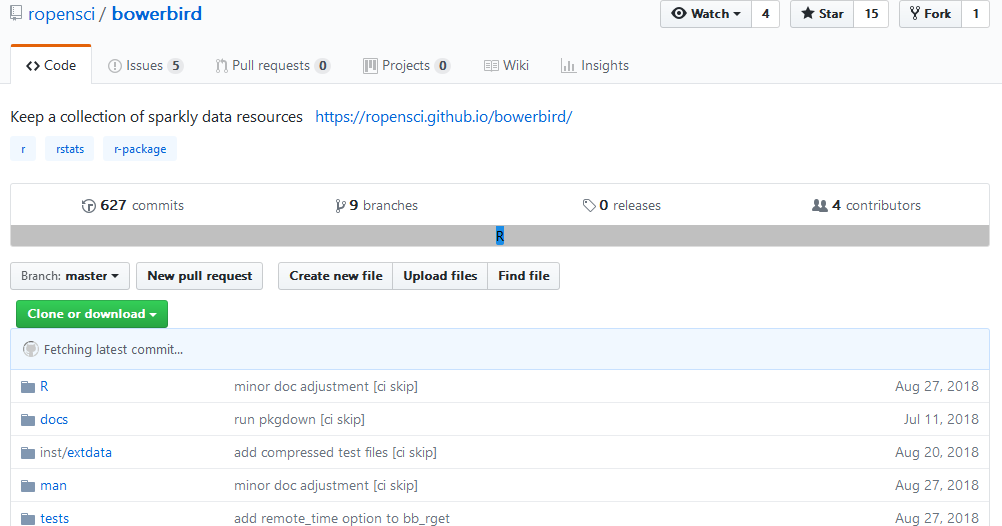Open the Pull requests tab
The width and height of the screenshot is (1002, 526).
pos(273,65)
